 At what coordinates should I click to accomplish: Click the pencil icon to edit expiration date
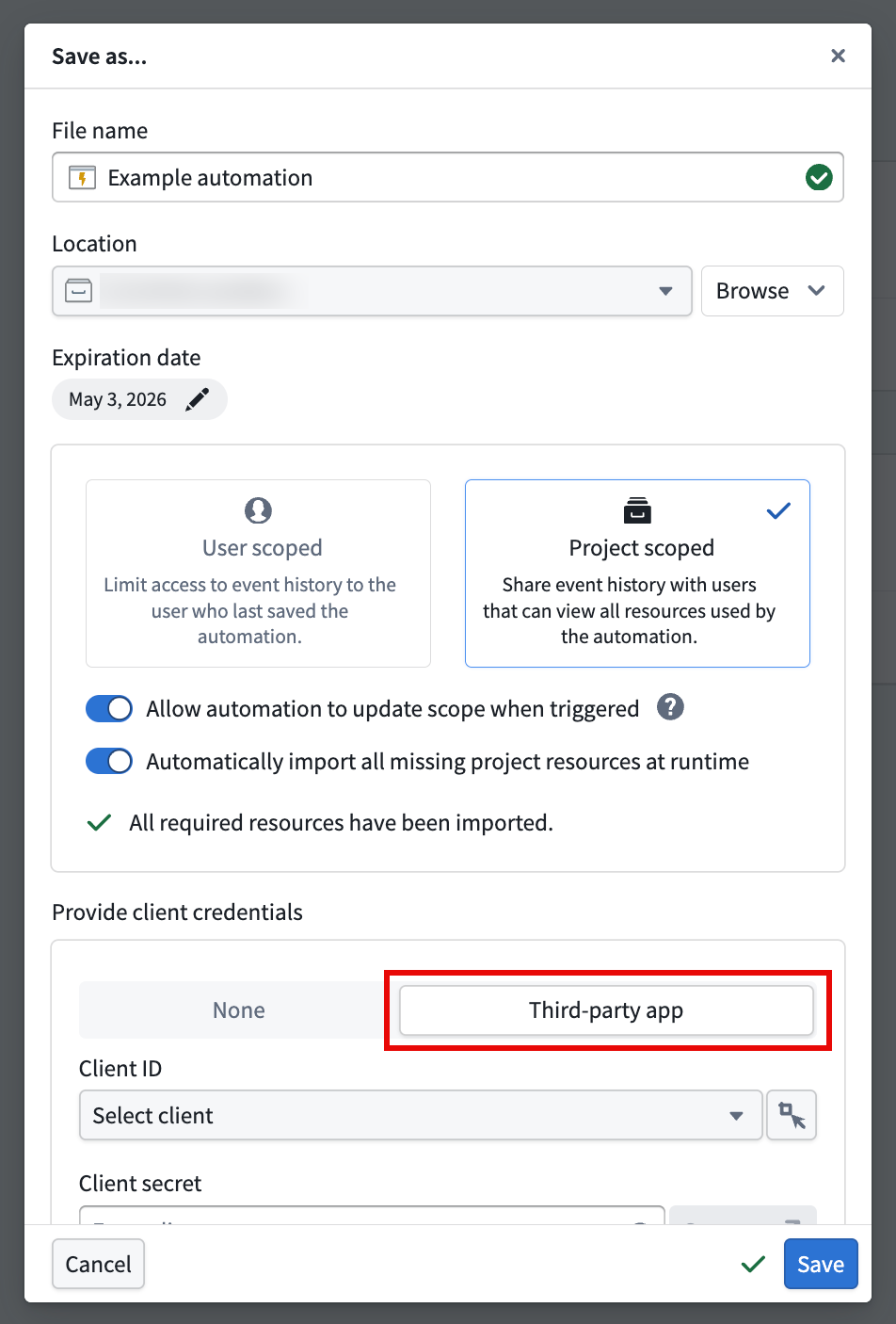tap(198, 399)
